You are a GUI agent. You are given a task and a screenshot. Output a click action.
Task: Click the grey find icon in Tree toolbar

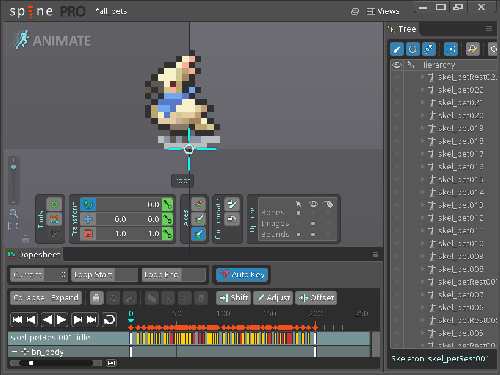tap(473, 49)
